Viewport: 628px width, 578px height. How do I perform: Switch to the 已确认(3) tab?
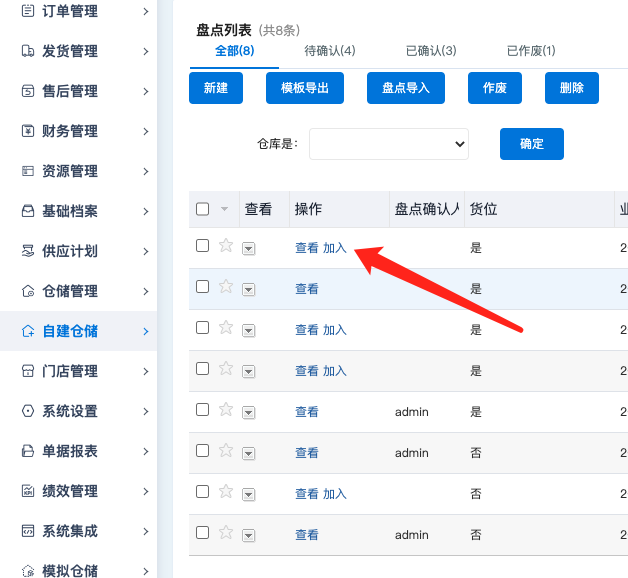[x=431, y=51]
